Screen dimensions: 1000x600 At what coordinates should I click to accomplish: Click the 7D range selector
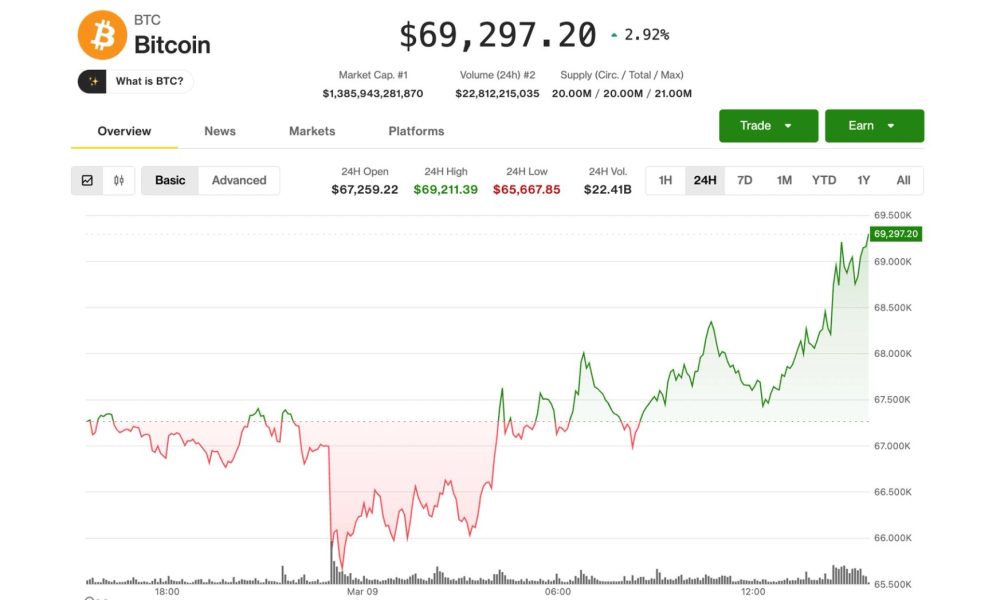744,180
